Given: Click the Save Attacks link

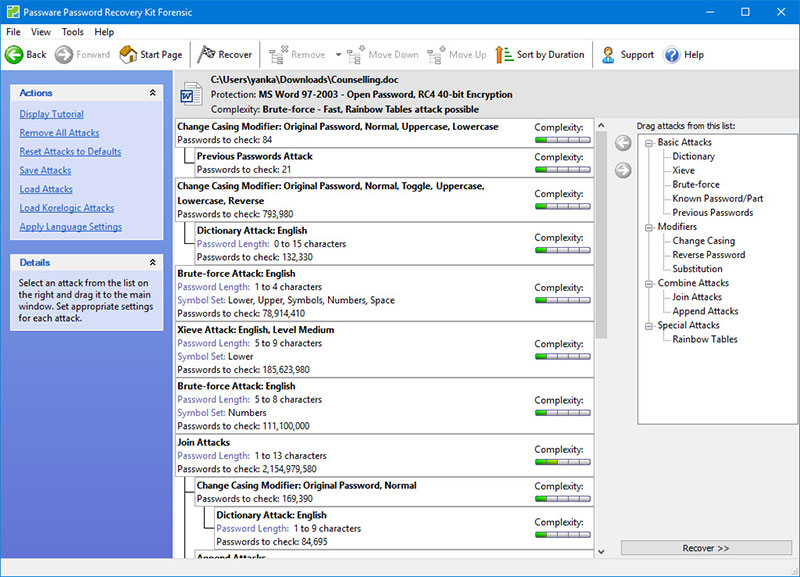Looking at the screenshot, I should click(45, 170).
